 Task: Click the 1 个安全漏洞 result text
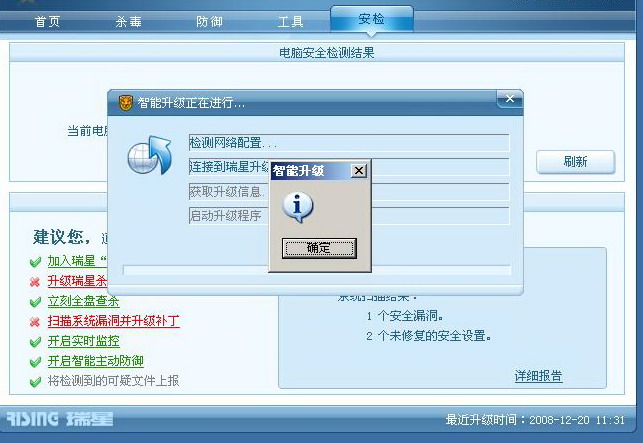click(405, 316)
